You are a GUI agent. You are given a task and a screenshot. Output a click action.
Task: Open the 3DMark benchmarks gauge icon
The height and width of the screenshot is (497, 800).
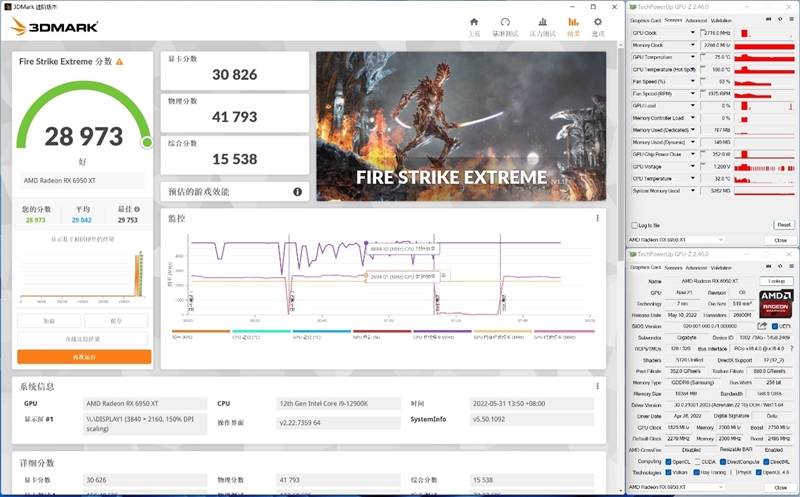pos(505,22)
